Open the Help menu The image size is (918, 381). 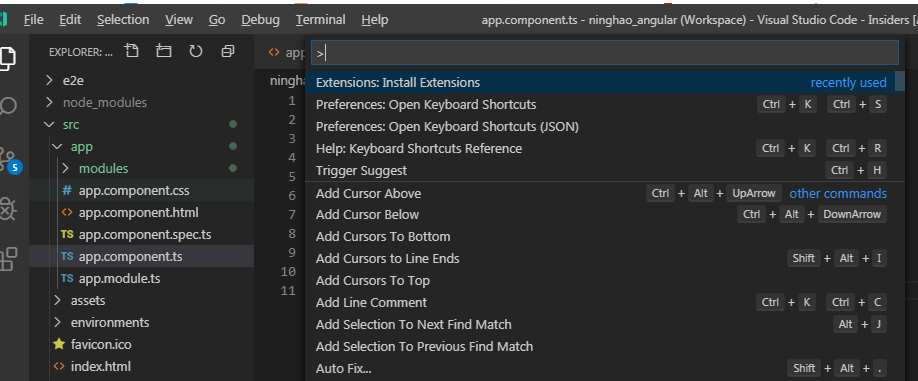375,19
